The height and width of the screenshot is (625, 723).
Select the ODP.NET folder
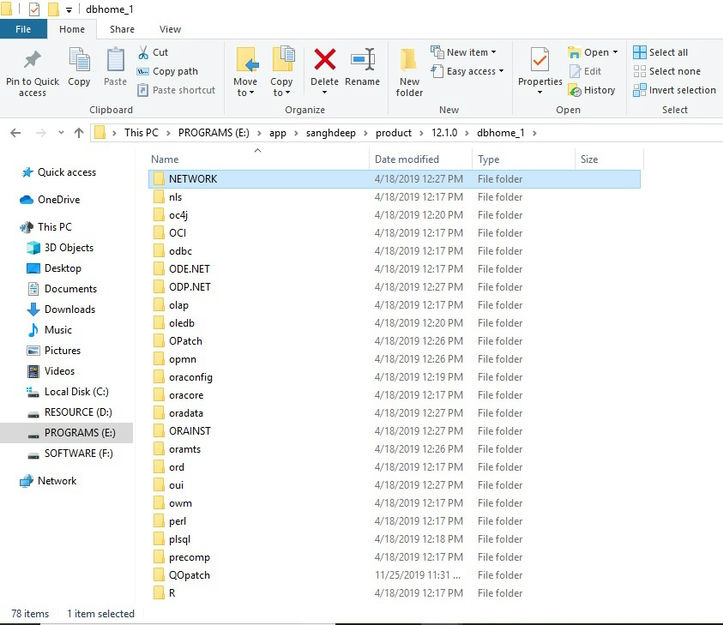click(394, 287)
